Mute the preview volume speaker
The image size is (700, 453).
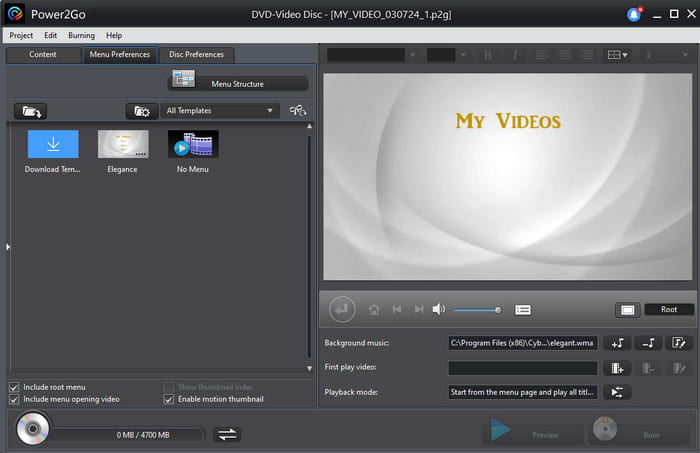(x=439, y=309)
